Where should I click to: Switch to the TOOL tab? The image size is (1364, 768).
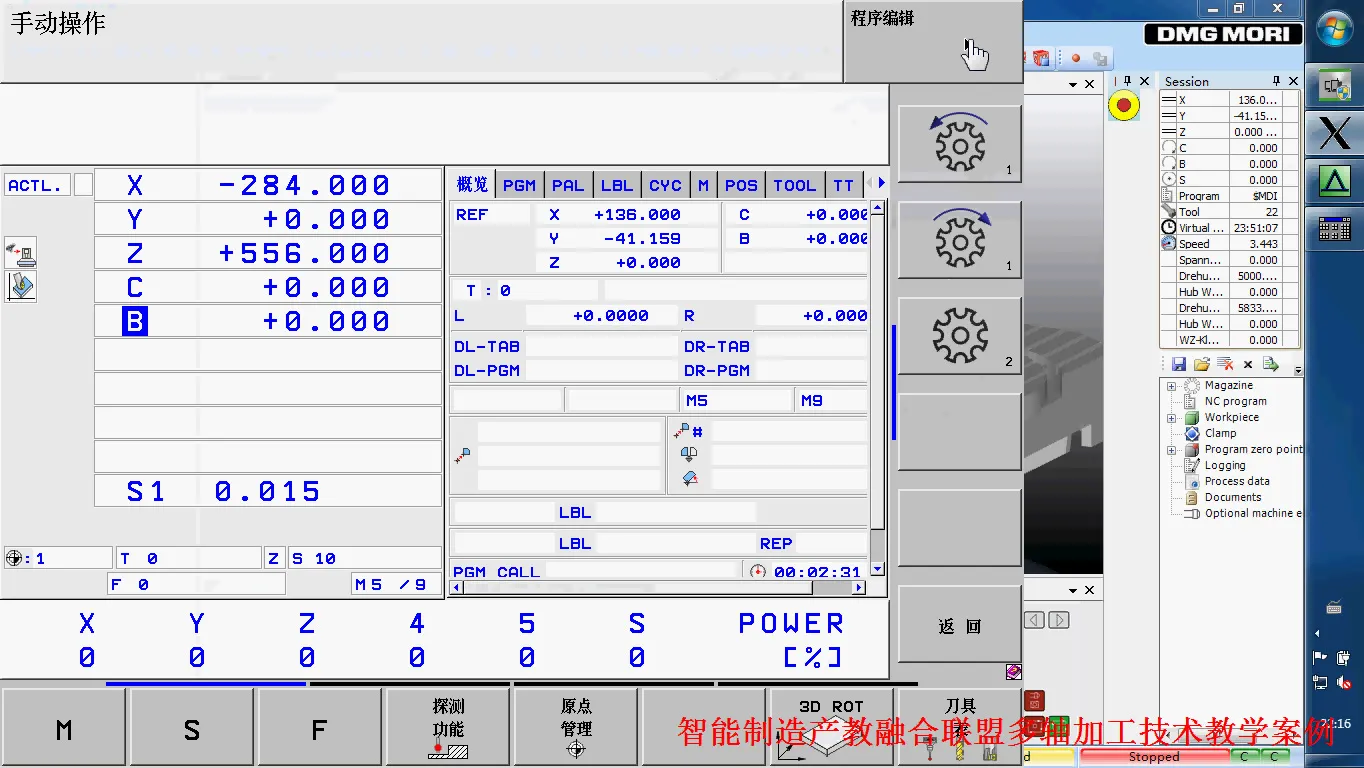(794, 184)
